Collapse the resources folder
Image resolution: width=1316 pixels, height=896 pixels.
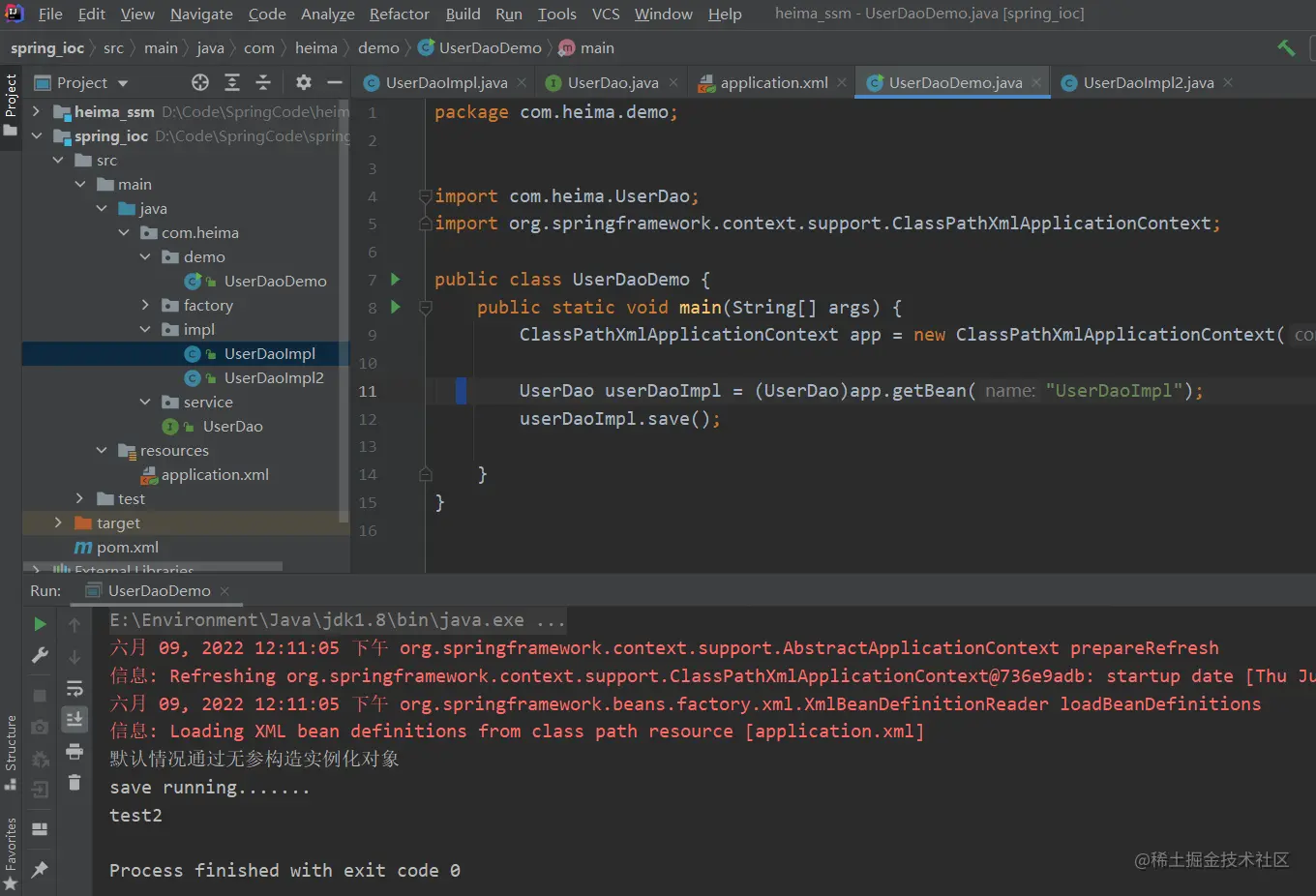coord(102,450)
